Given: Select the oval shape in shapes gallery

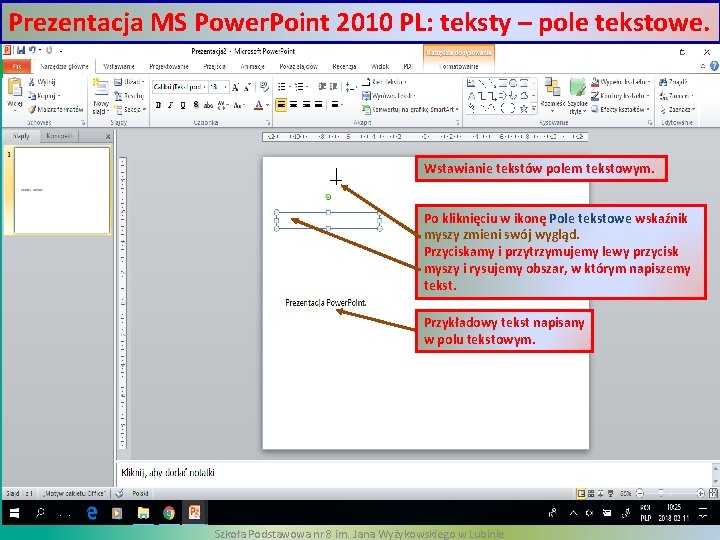Looking at the screenshot, I should click(x=513, y=83).
